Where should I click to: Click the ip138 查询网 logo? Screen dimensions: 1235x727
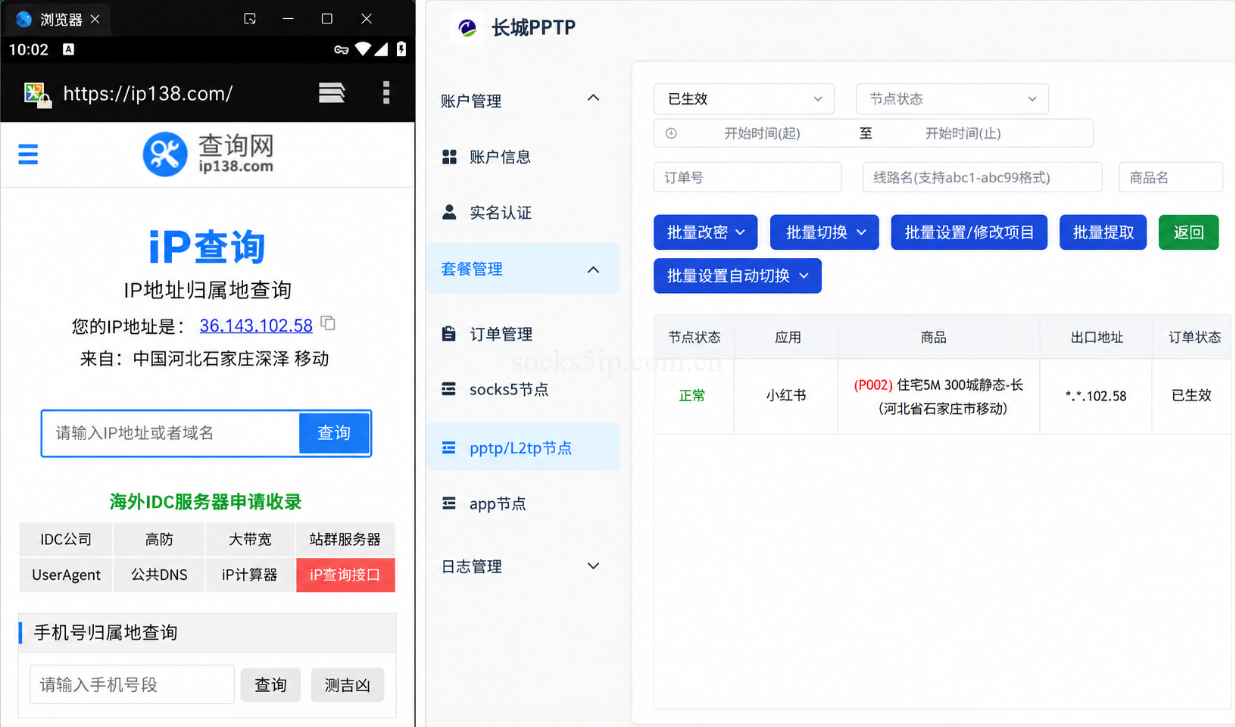(208, 153)
